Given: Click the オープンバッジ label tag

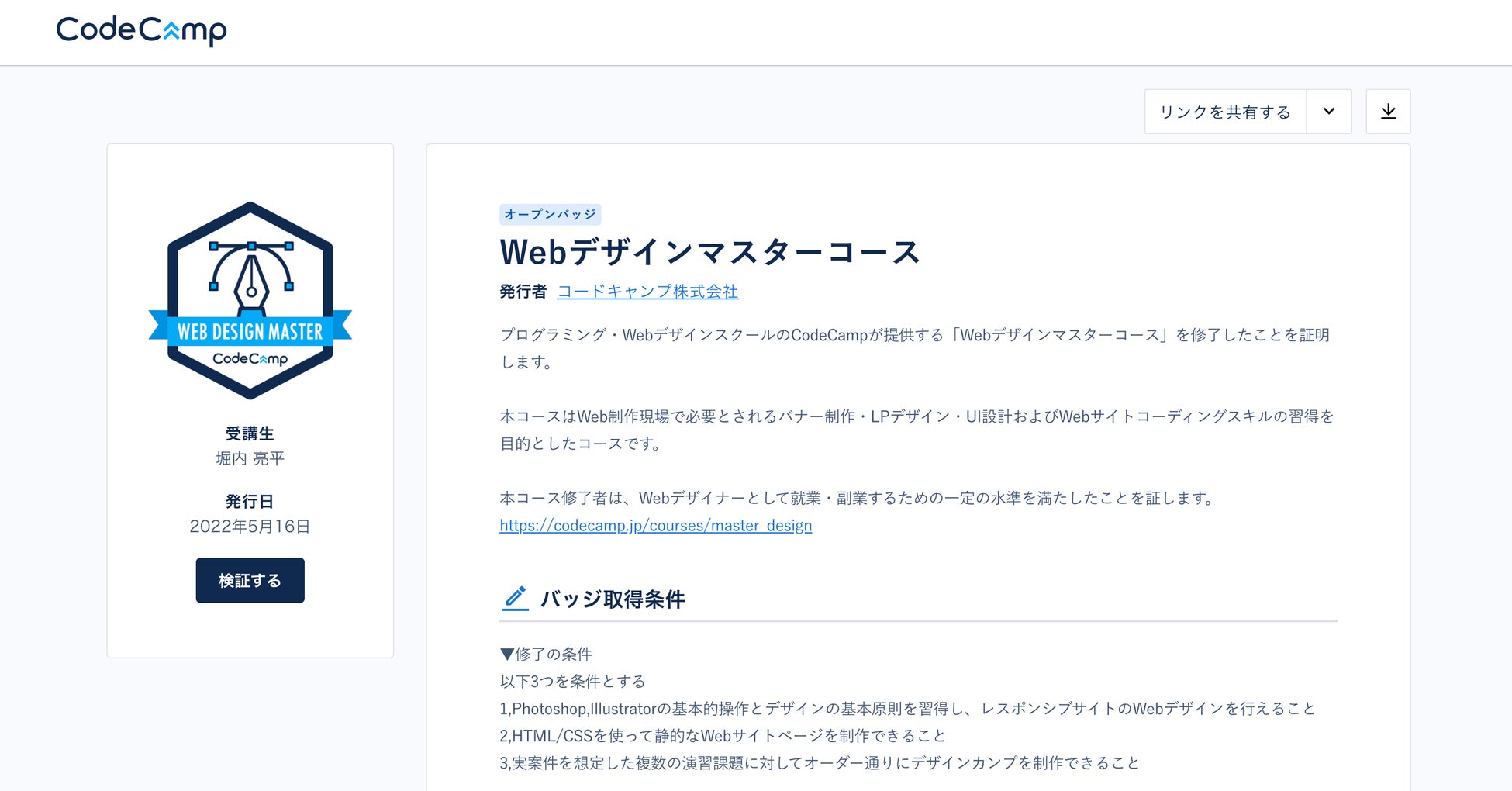Looking at the screenshot, I should coord(551,214).
